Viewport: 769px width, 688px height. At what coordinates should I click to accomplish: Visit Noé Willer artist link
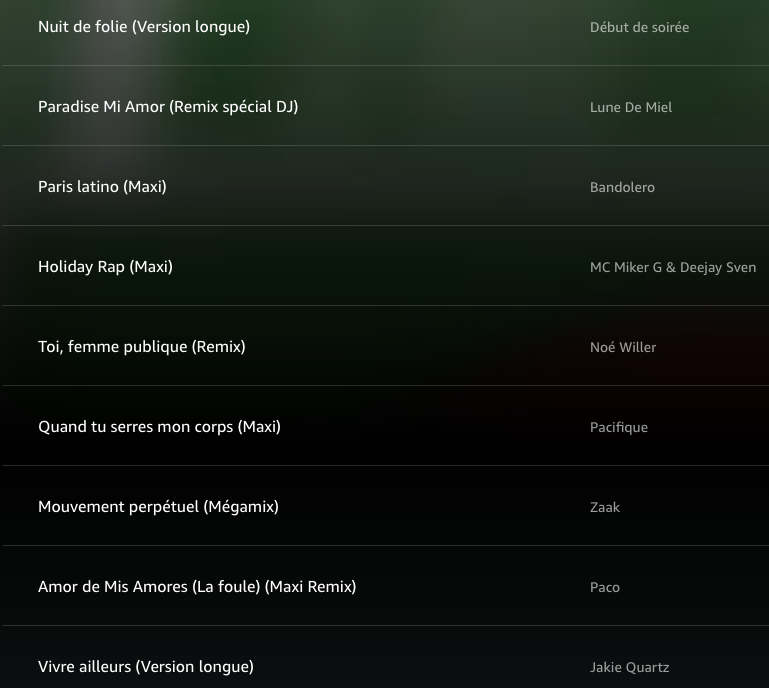[x=623, y=347]
